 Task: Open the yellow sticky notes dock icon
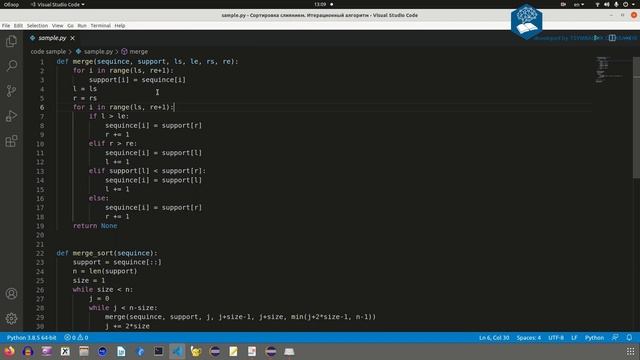[233, 351]
